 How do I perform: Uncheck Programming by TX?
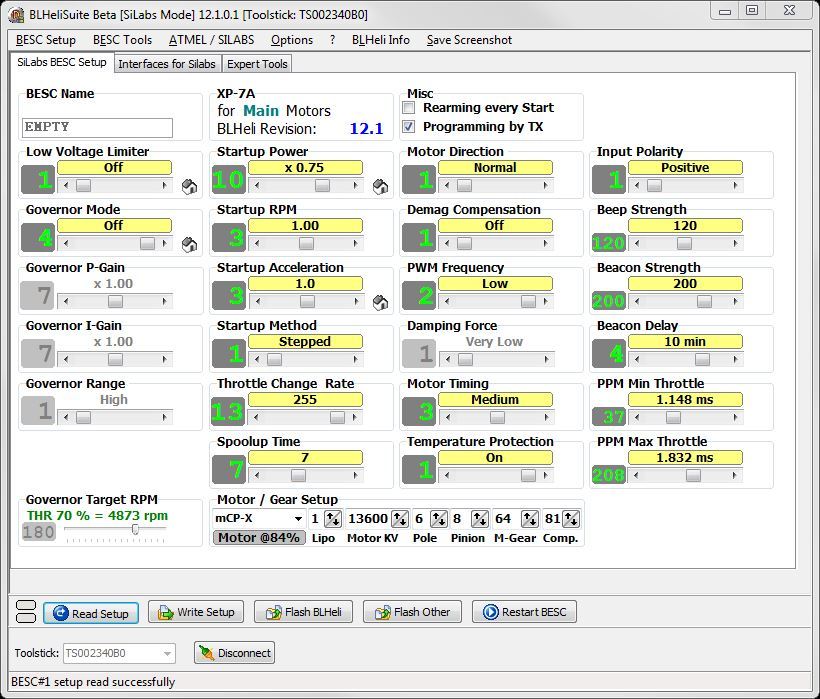[408, 127]
